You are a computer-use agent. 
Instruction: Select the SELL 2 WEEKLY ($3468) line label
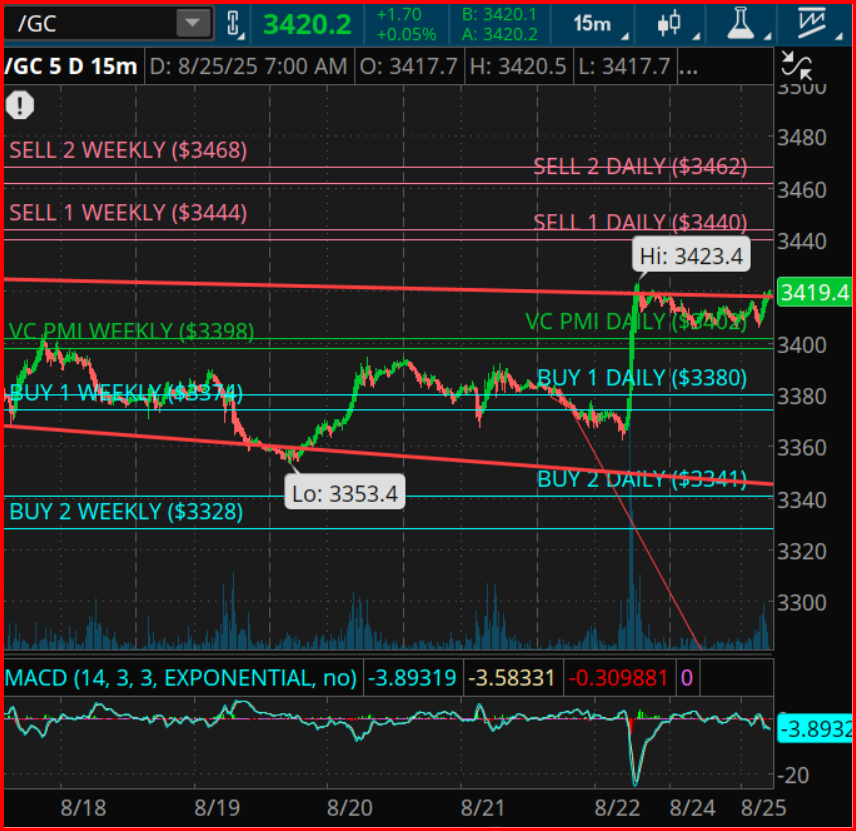pos(128,150)
